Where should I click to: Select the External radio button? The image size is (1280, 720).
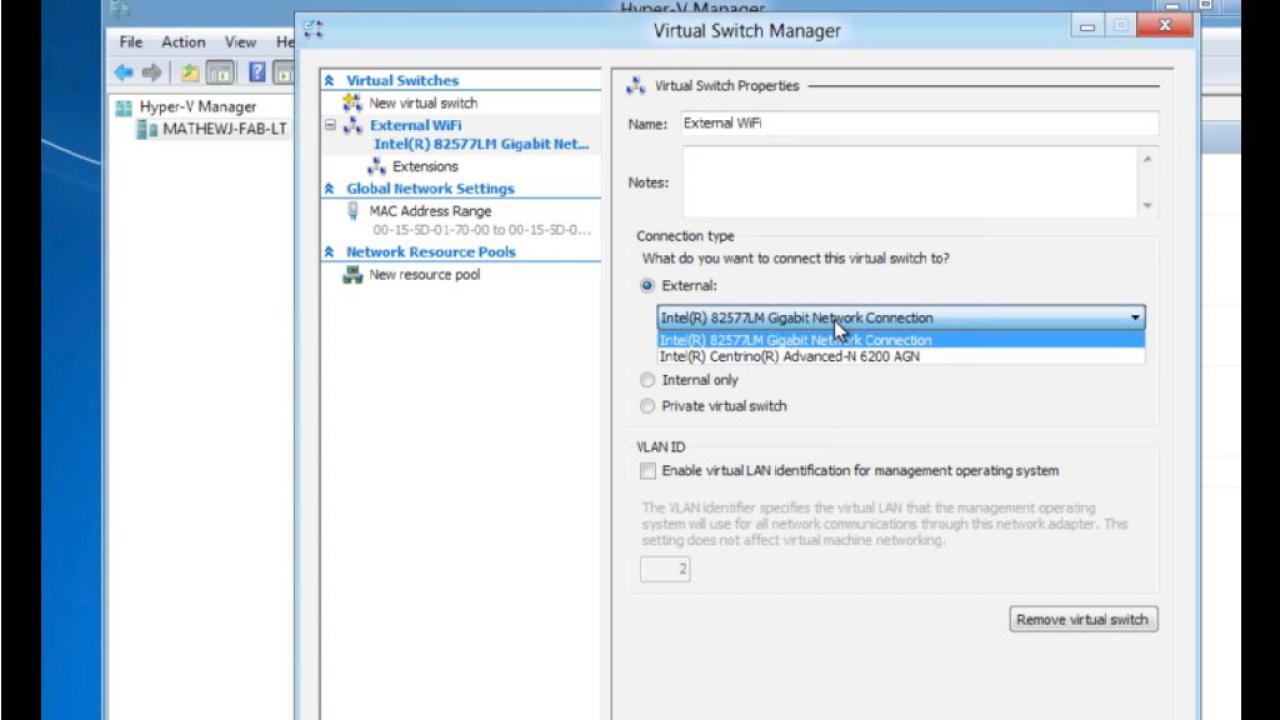click(647, 285)
